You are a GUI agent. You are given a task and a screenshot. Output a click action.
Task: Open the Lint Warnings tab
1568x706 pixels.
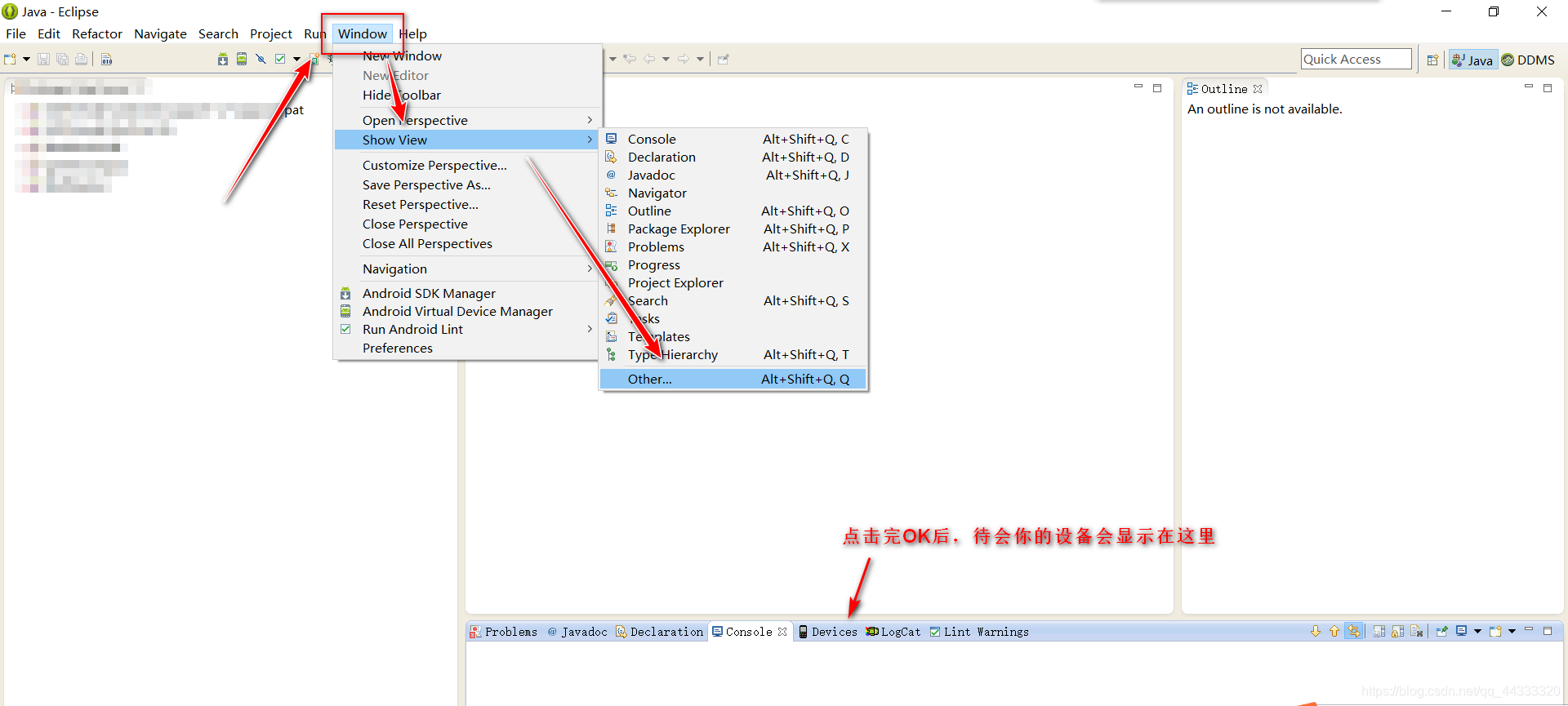979,632
